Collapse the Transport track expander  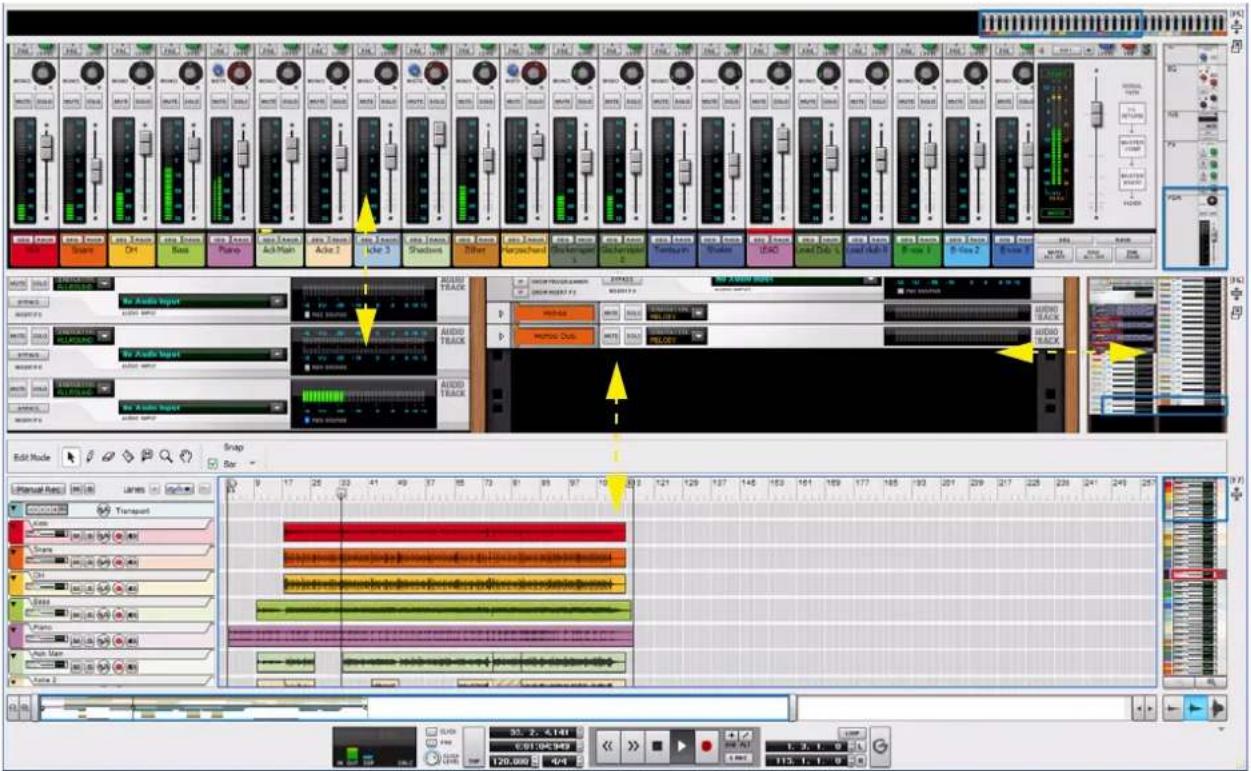pos(14,510)
